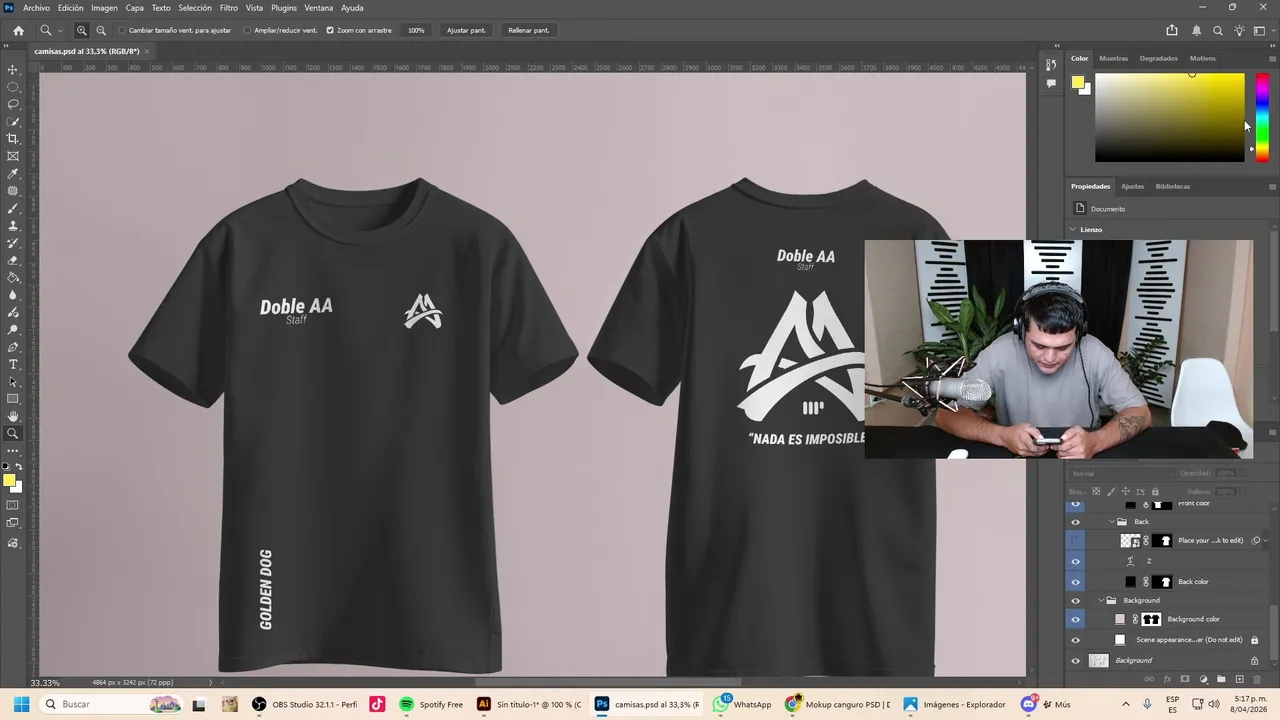
Task: Select the Hand tool
Action: (x=13, y=416)
